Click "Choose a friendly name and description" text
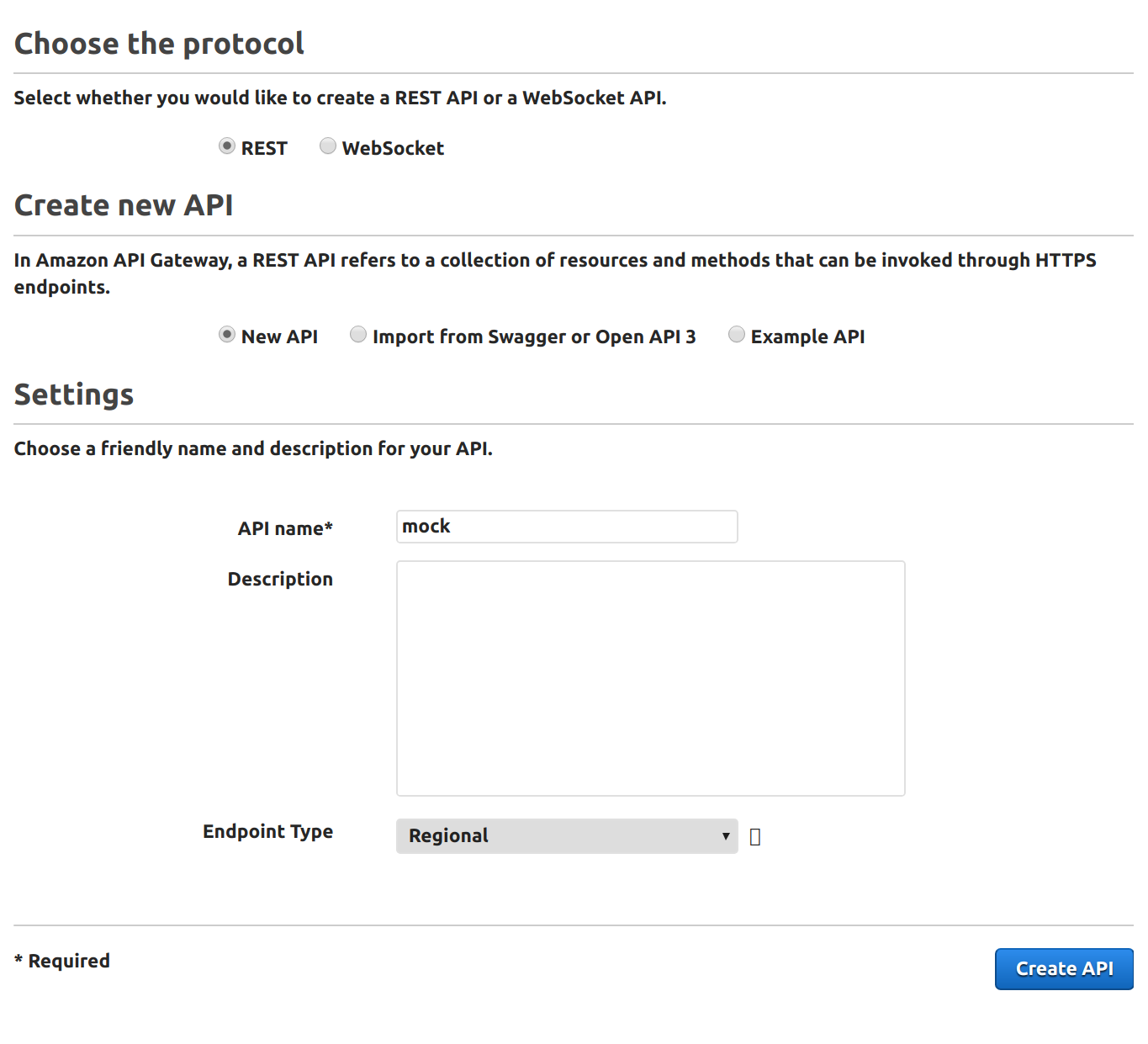This screenshot has width=1148, height=1044. point(253,448)
